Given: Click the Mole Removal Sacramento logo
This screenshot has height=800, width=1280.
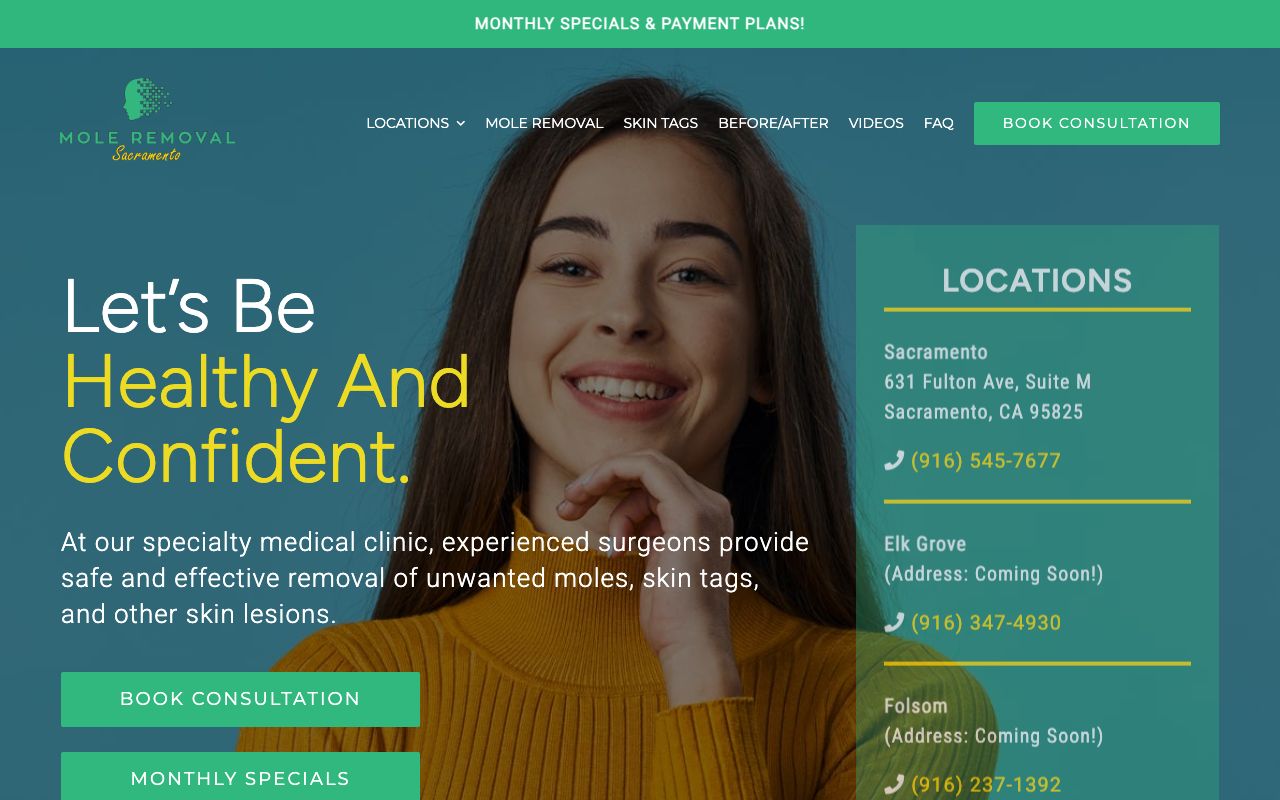Looking at the screenshot, I should point(148,120).
